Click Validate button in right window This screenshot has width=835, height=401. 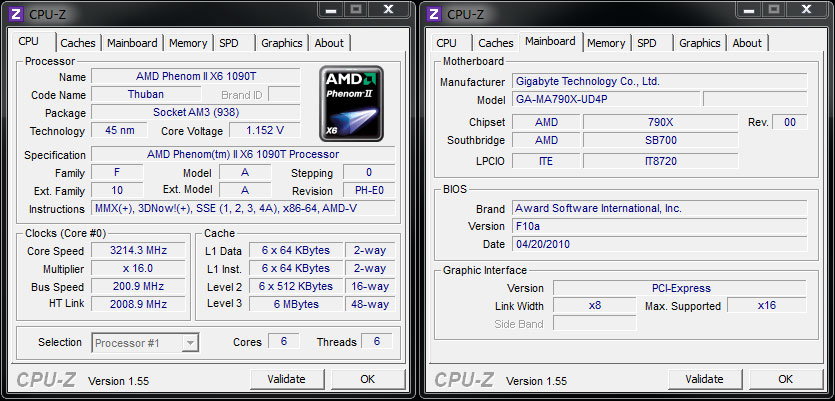tap(705, 379)
